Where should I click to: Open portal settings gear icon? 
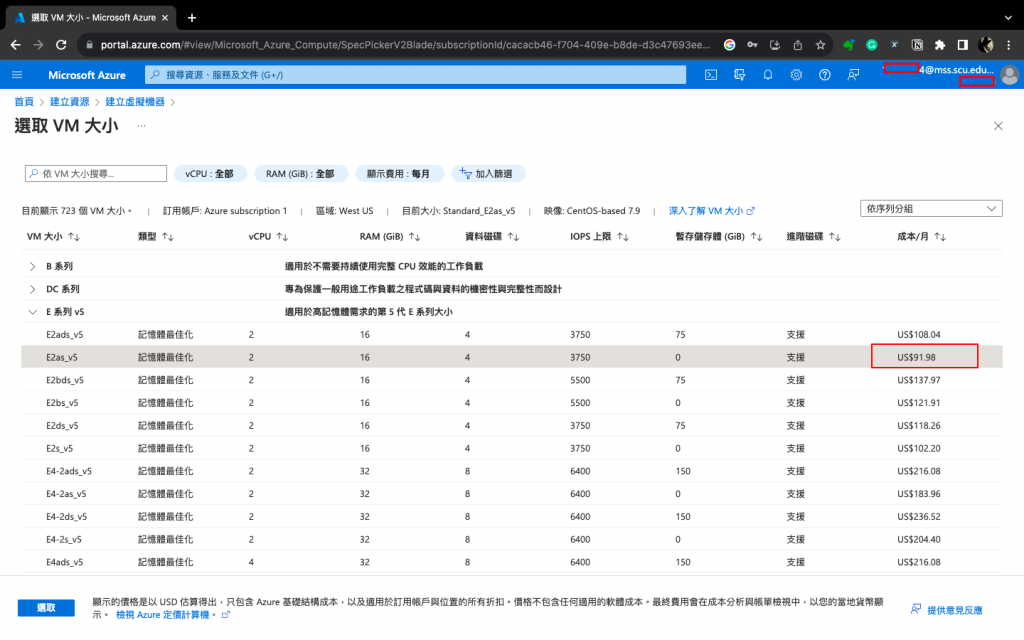coord(796,75)
